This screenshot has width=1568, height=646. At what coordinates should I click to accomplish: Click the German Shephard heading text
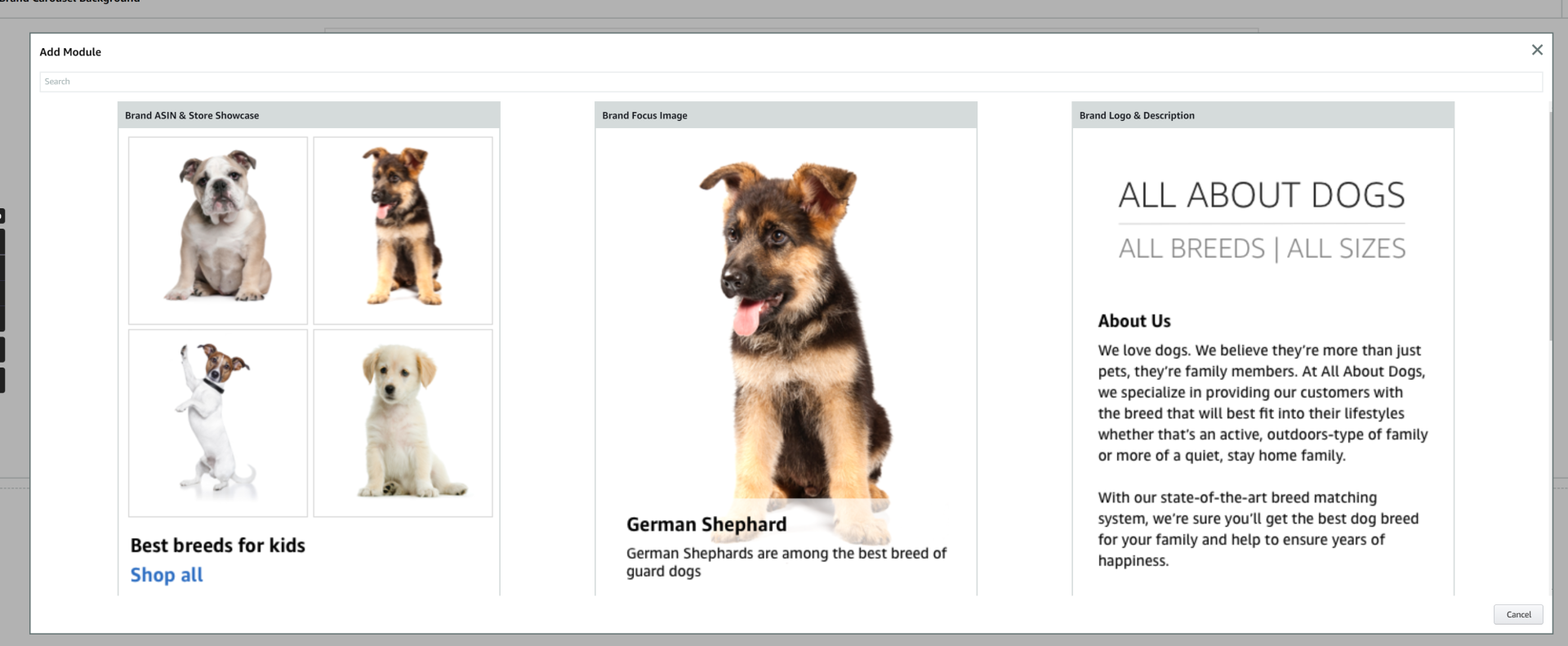click(706, 524)
